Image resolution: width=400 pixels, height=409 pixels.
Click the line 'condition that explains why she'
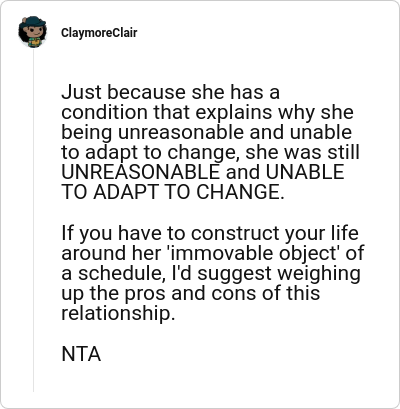click(x=207, y=112)
